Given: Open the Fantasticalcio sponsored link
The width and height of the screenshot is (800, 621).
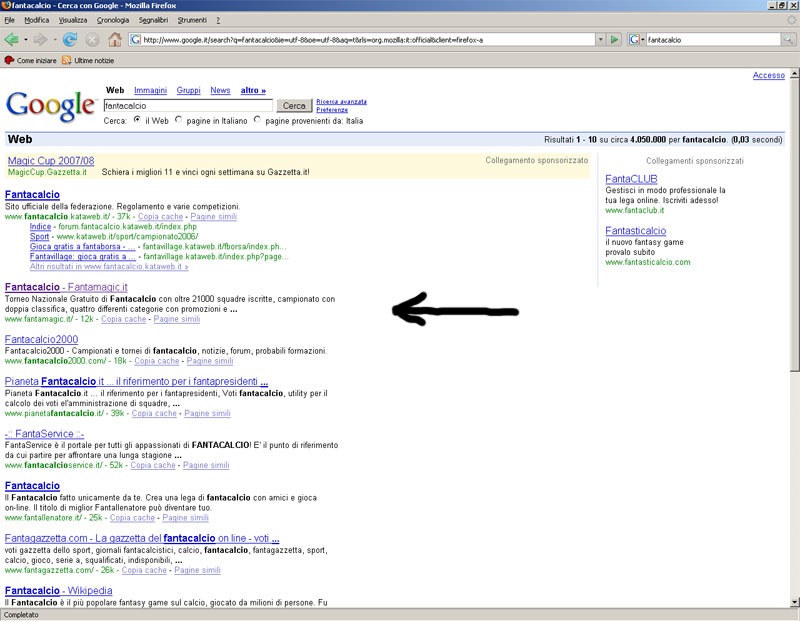Looking at the screenshot, I should tap(636, 231).
